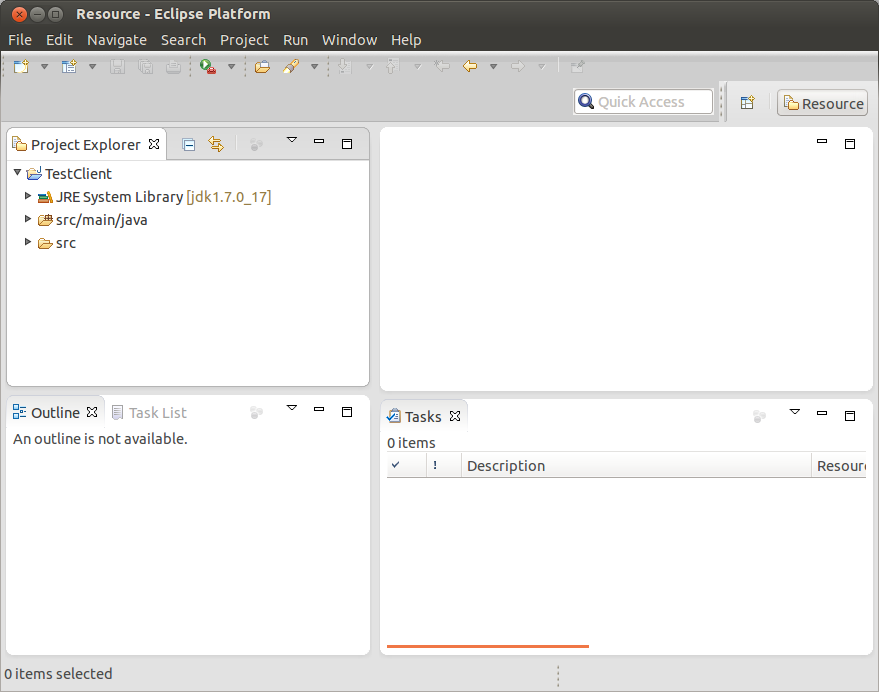The image size is (879, 692).
Task: Click the New wizard toolbar icon
Action: (21, 67)
